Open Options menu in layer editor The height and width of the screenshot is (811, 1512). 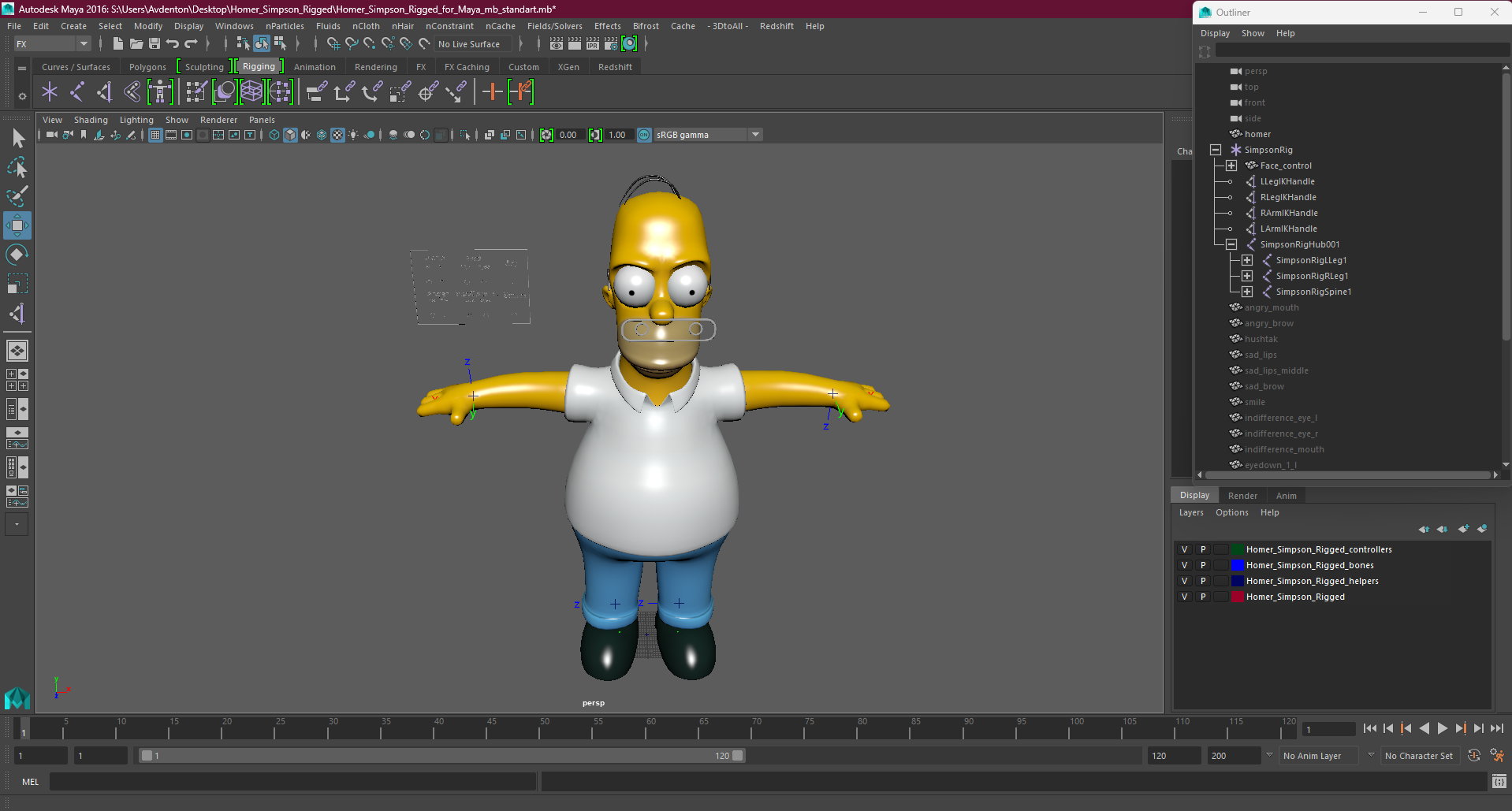[1231, 512]
